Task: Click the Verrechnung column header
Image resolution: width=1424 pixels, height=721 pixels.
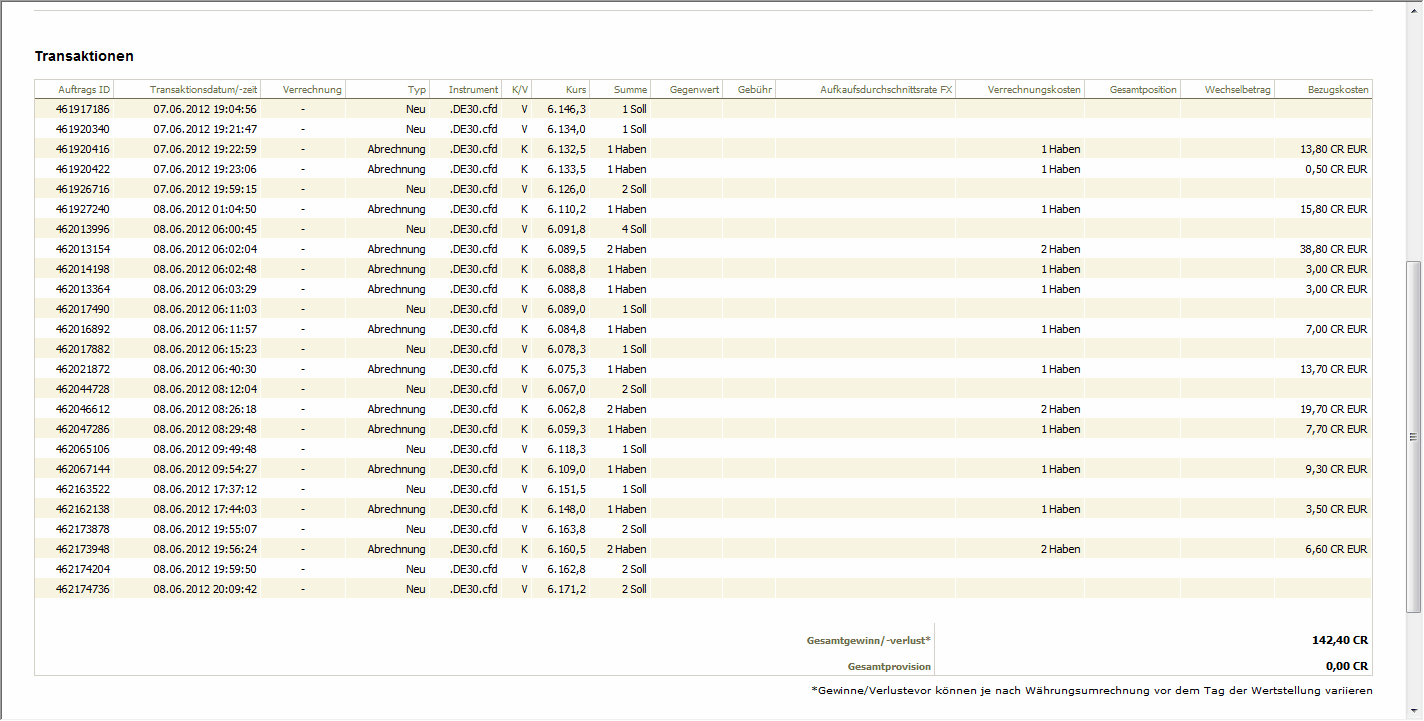Action: pos(312,90)
